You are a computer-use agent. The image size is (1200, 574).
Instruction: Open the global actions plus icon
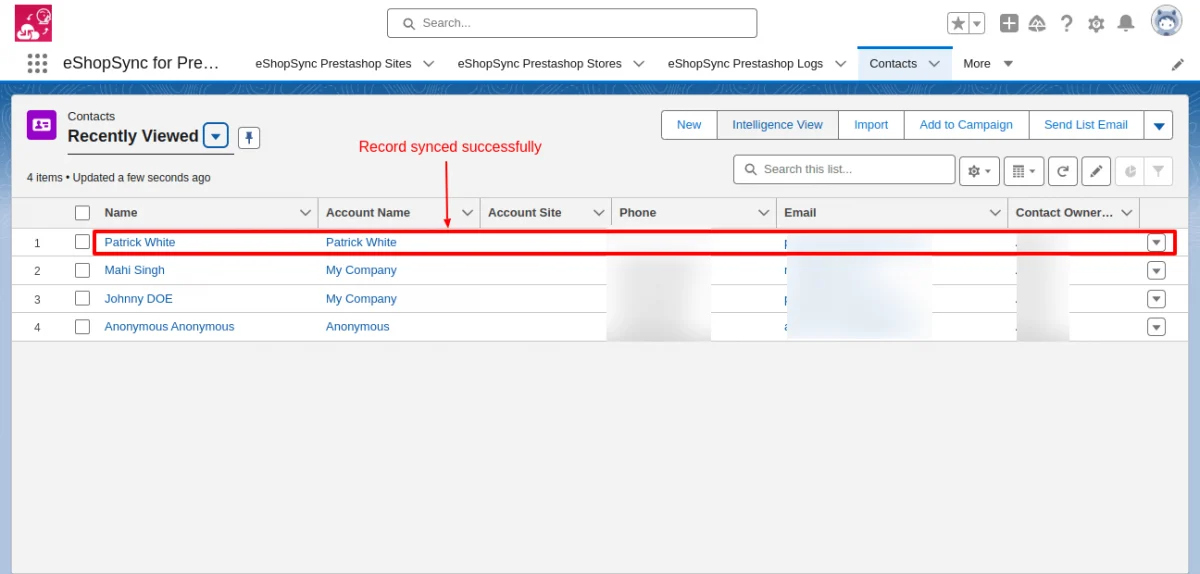point(1009,23)
